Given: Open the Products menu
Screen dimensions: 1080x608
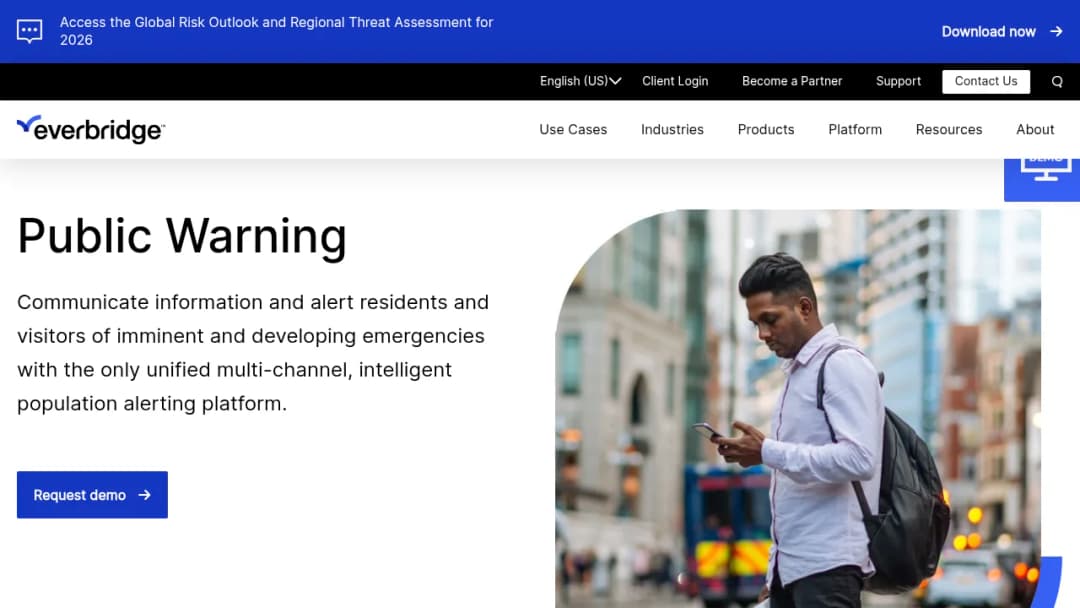Looking at the screenshot, I should [766, 129].
